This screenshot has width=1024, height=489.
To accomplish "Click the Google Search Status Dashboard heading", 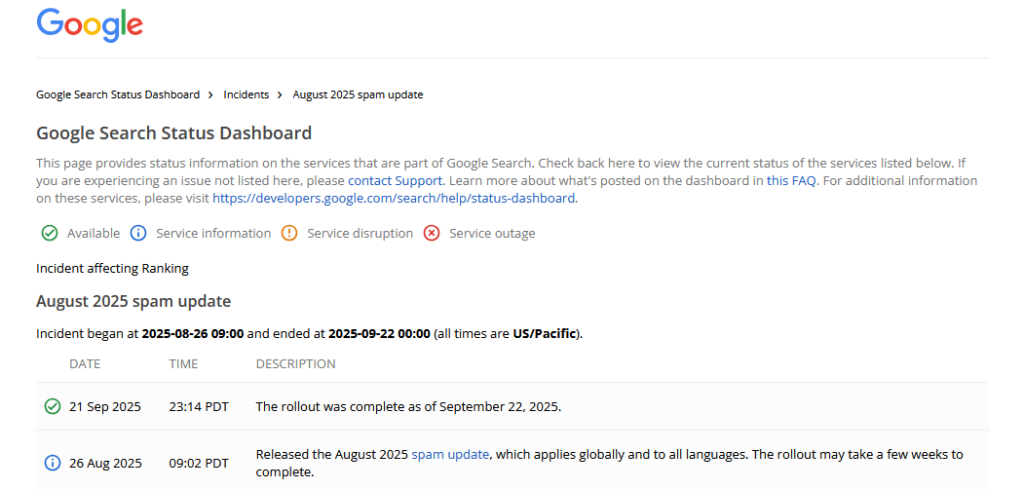I will [x=174, y=133].
